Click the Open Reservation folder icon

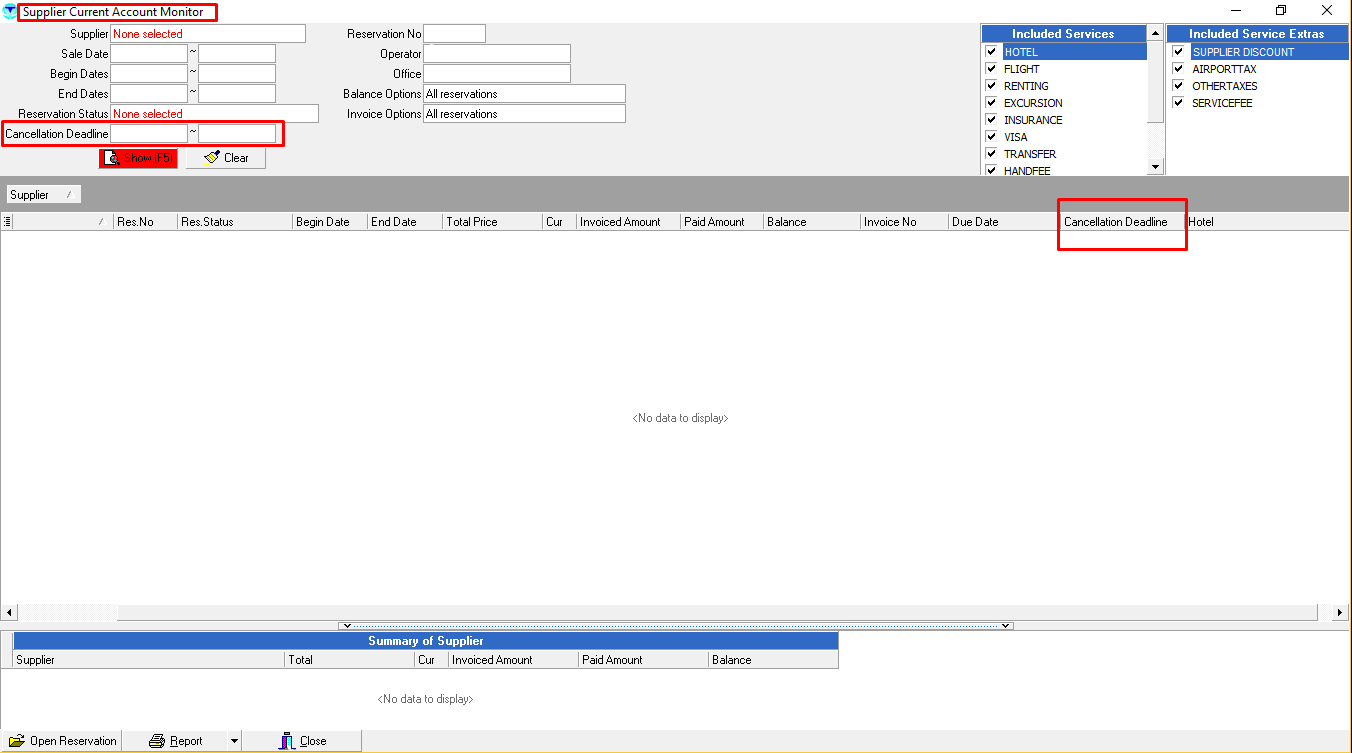(x=16, y=741)
